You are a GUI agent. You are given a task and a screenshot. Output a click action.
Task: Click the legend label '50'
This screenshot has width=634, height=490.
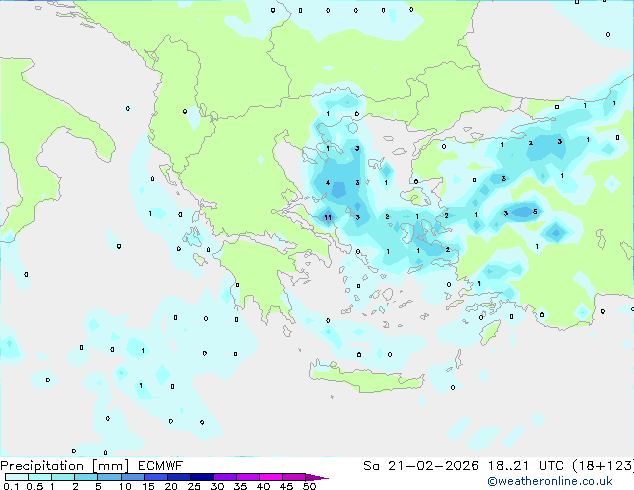coord(309,486)
